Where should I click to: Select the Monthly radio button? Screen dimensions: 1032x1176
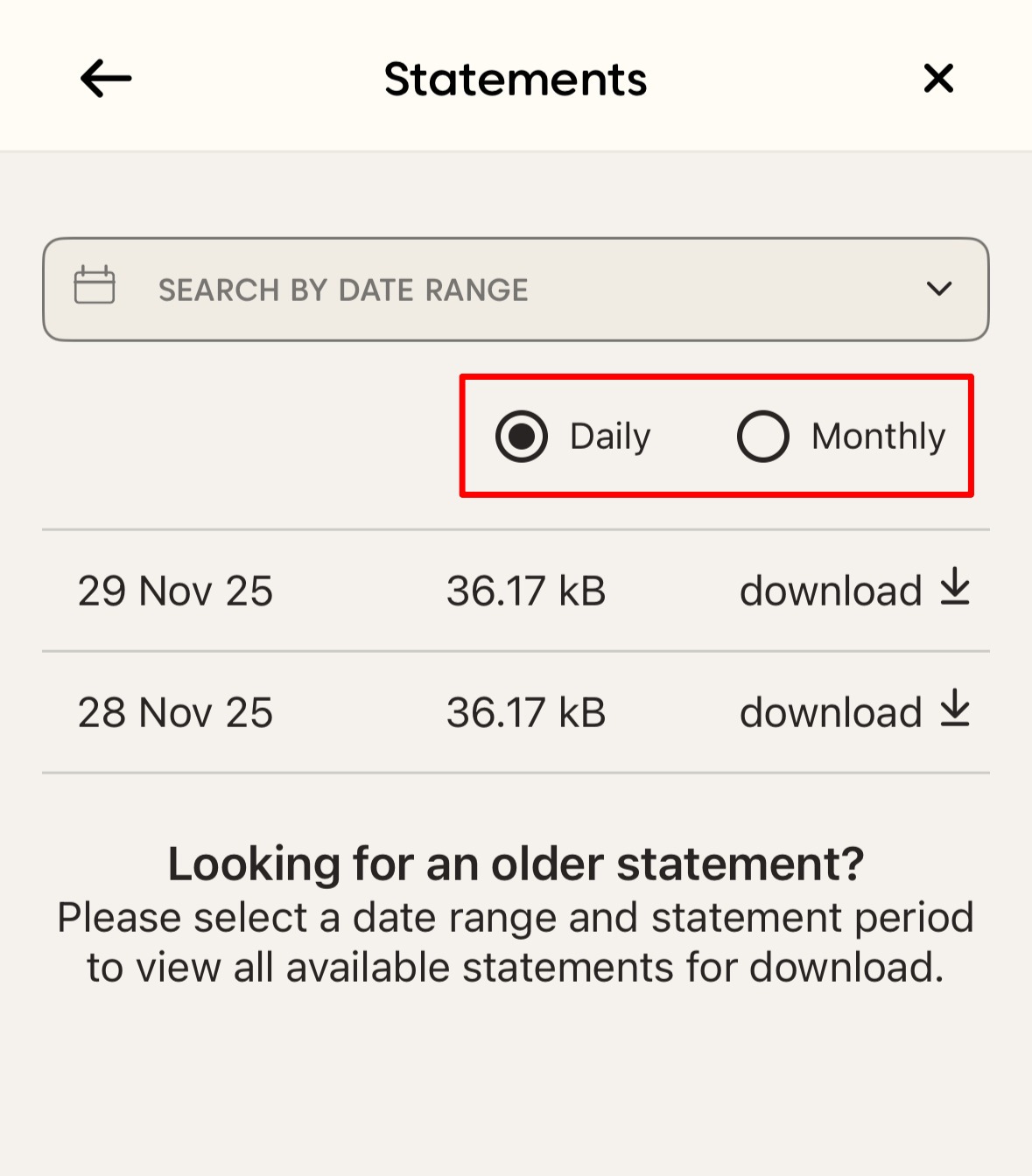pos(762,436)
